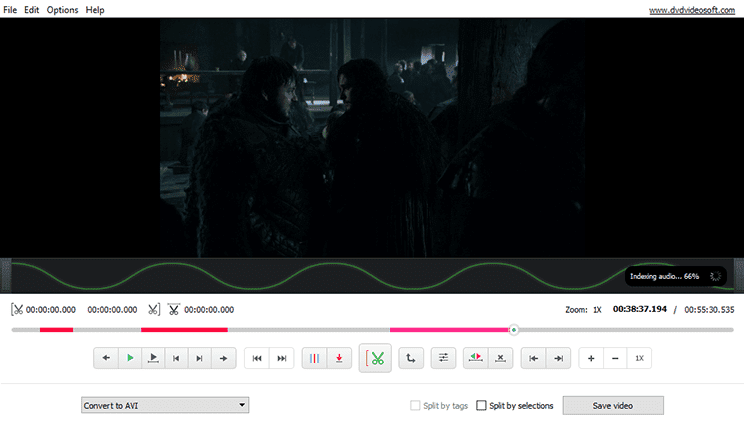Screen dimensions: 744x426
Task: Go to the previous frame
Action: coord(176,358)
